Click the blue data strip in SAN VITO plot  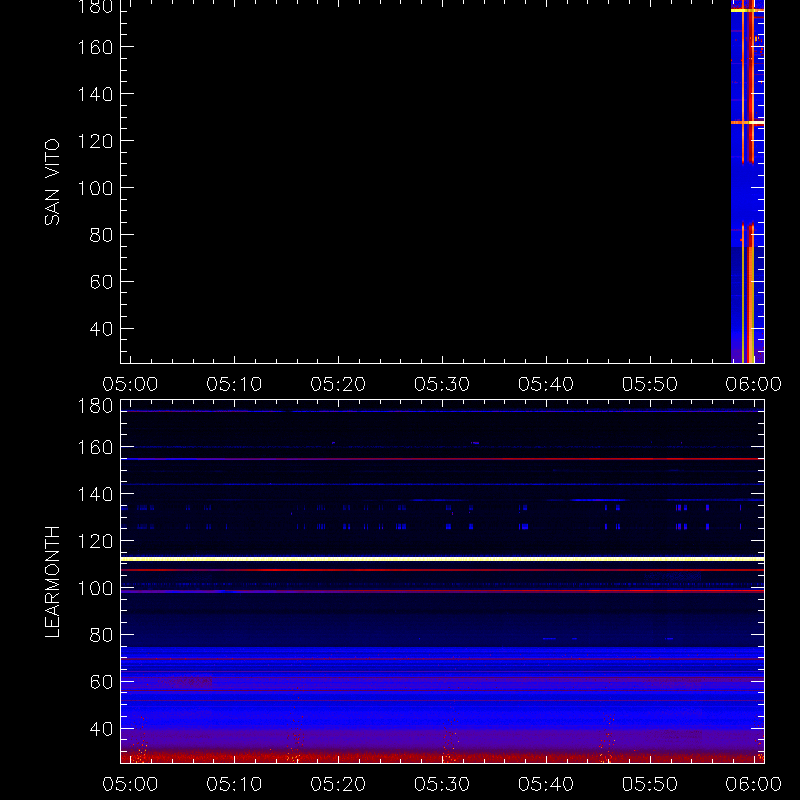pyautogui.click(x=747, y=181)
